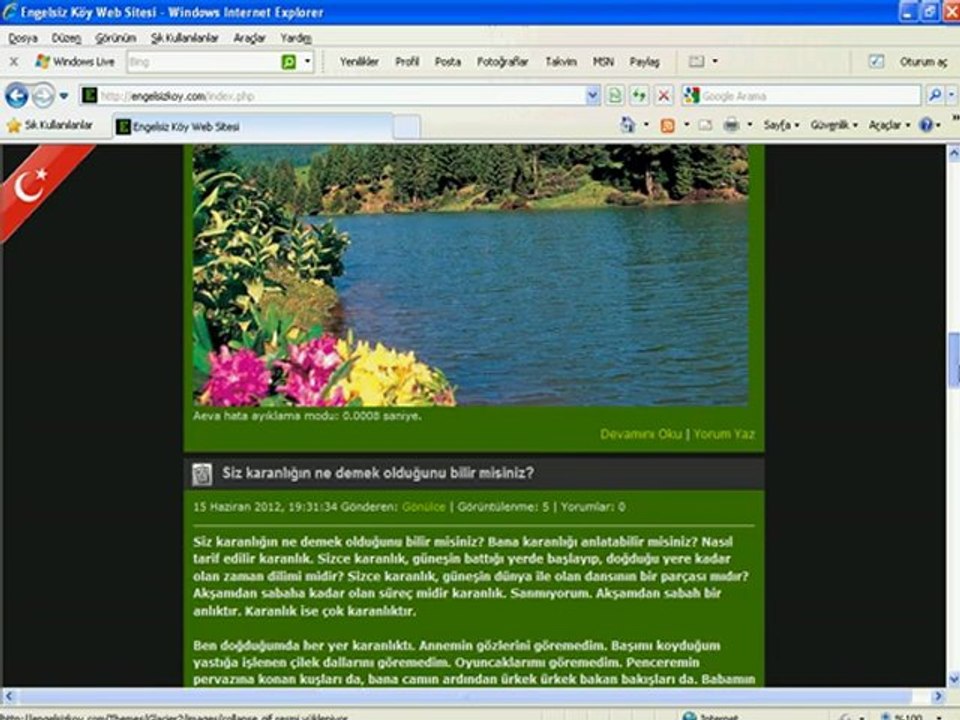Open the Görünüm menu
The image size is (960, 720).
pyautogui.click(x=115, y=38)
